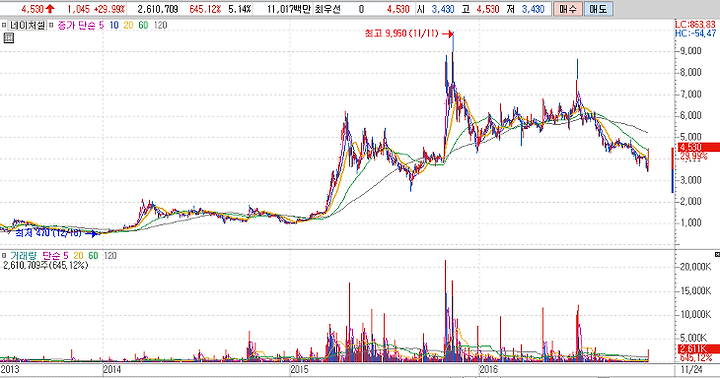Image resolution: width=720 pixels, height=378 pixels.
Task: Click the 15,000K volume axis label
Action: click(696, 291)
